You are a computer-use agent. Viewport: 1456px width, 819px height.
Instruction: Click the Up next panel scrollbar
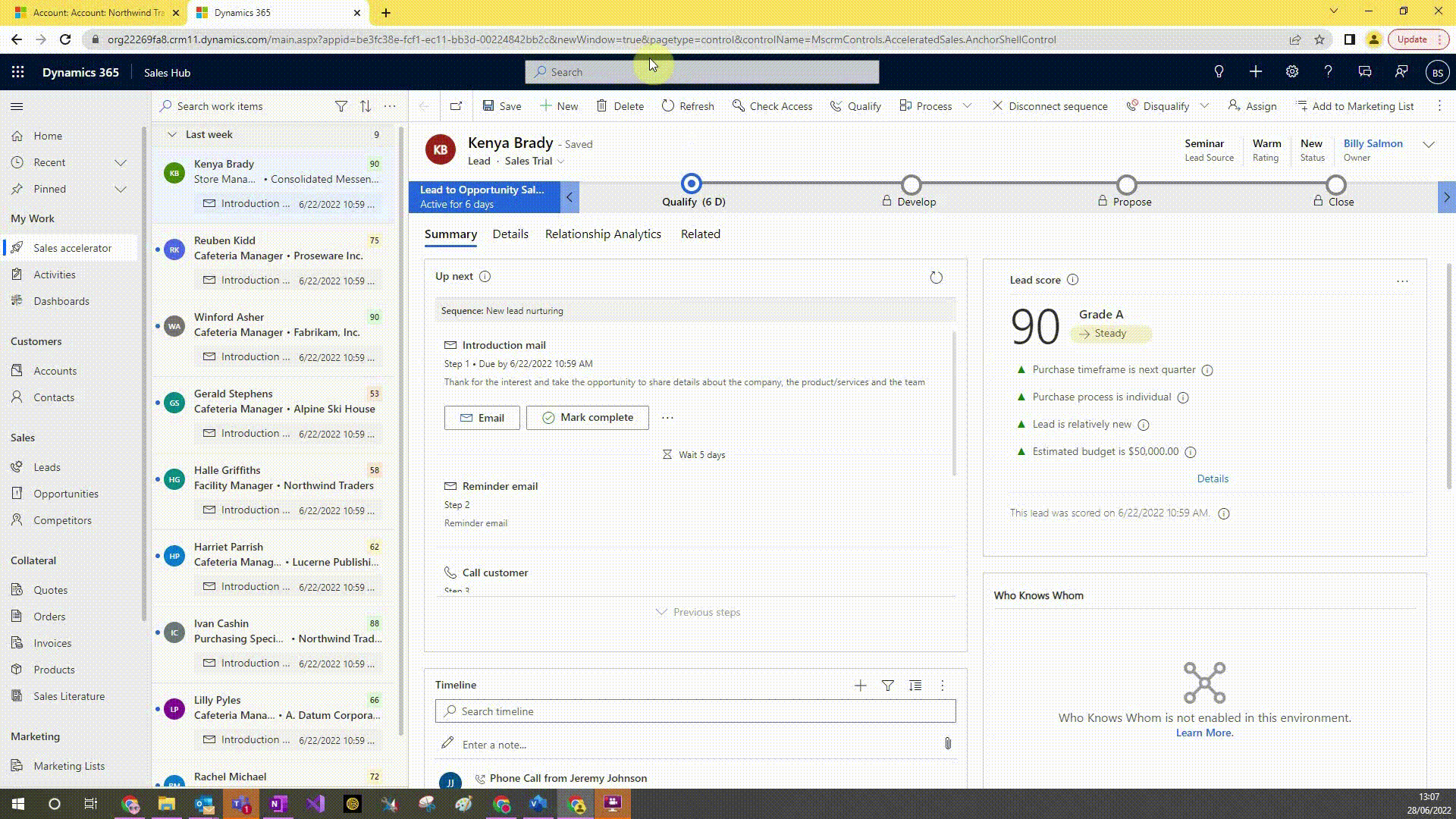tap(954, 402)
